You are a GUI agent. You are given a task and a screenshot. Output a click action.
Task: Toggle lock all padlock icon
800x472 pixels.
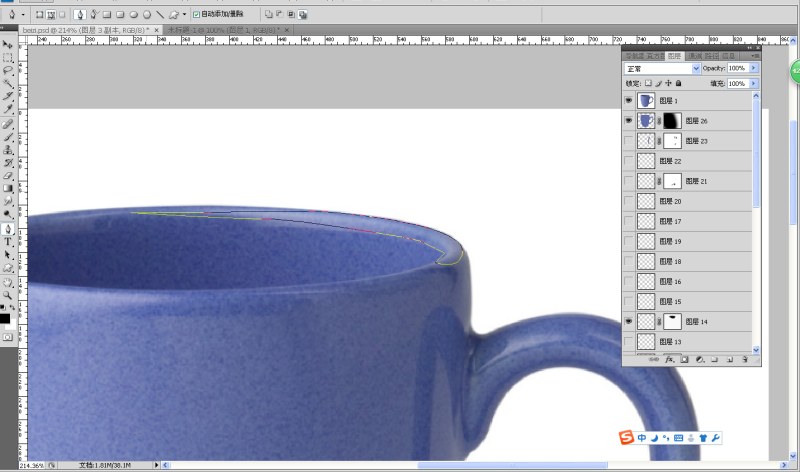[x=679, y=83]
